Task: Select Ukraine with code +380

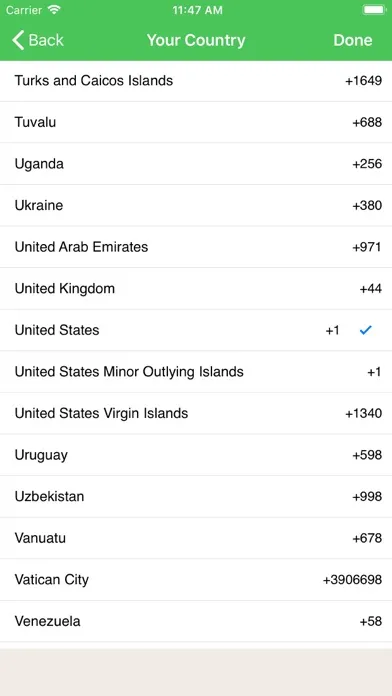Action: tap(196, 206)
